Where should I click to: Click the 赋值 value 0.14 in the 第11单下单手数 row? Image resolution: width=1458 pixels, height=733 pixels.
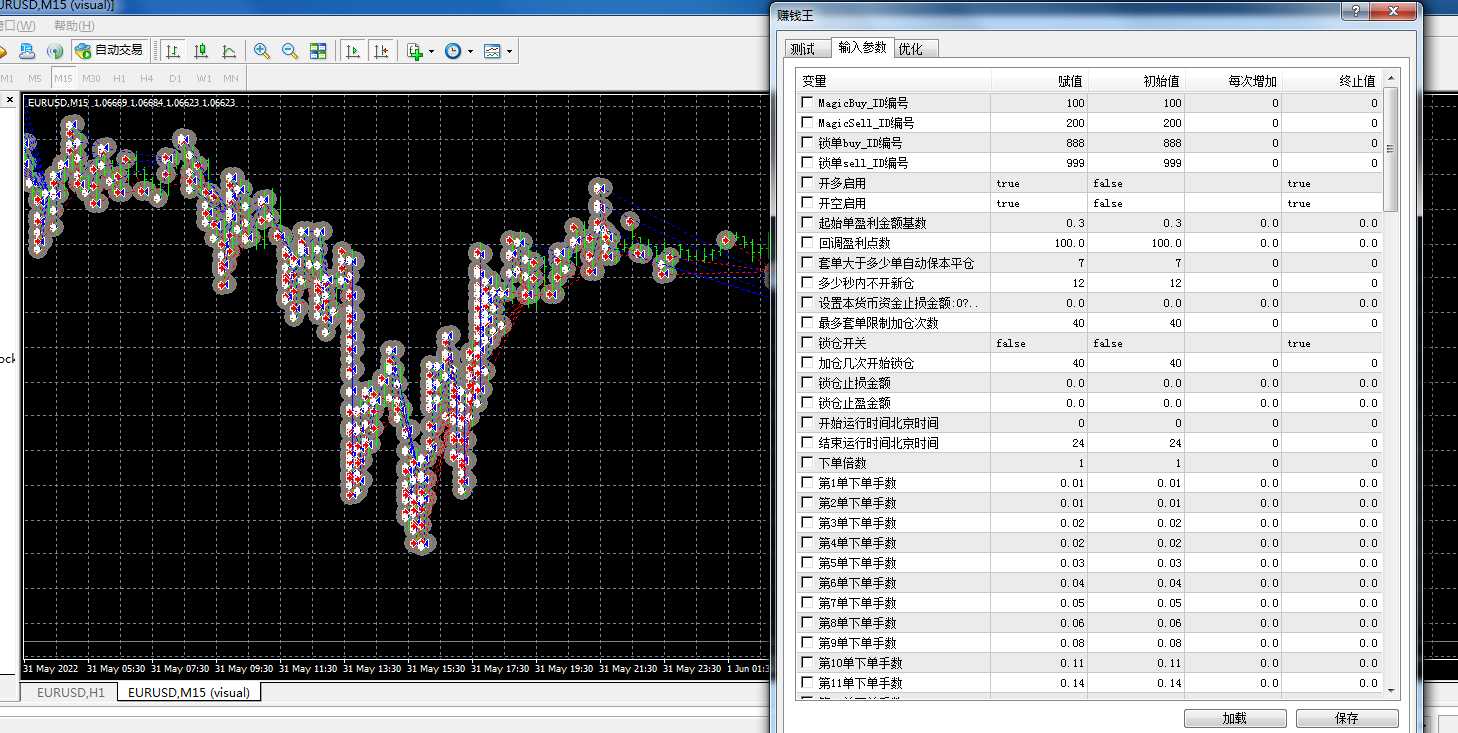tap(1072, 683)
